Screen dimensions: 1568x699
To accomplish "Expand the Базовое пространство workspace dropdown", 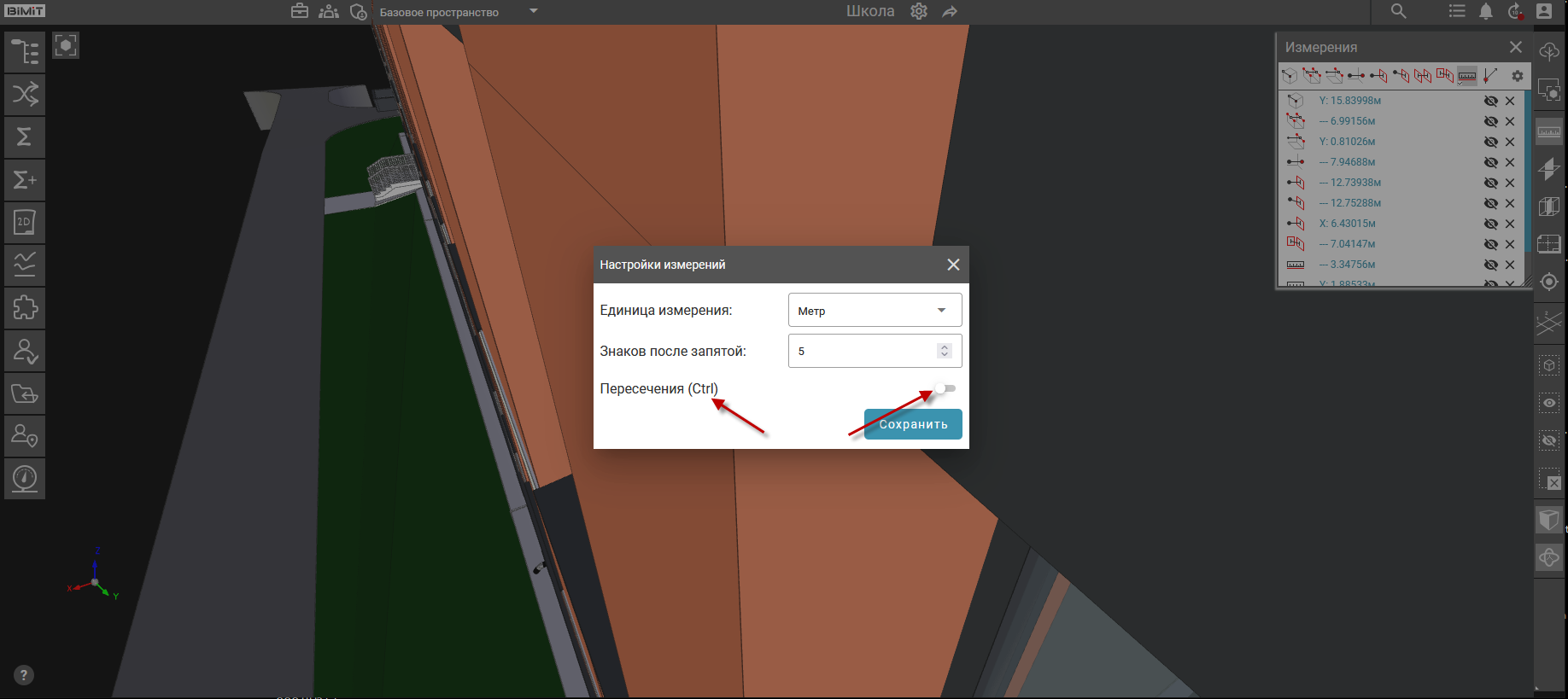I will pyautogui.click(x=534, y=11).
